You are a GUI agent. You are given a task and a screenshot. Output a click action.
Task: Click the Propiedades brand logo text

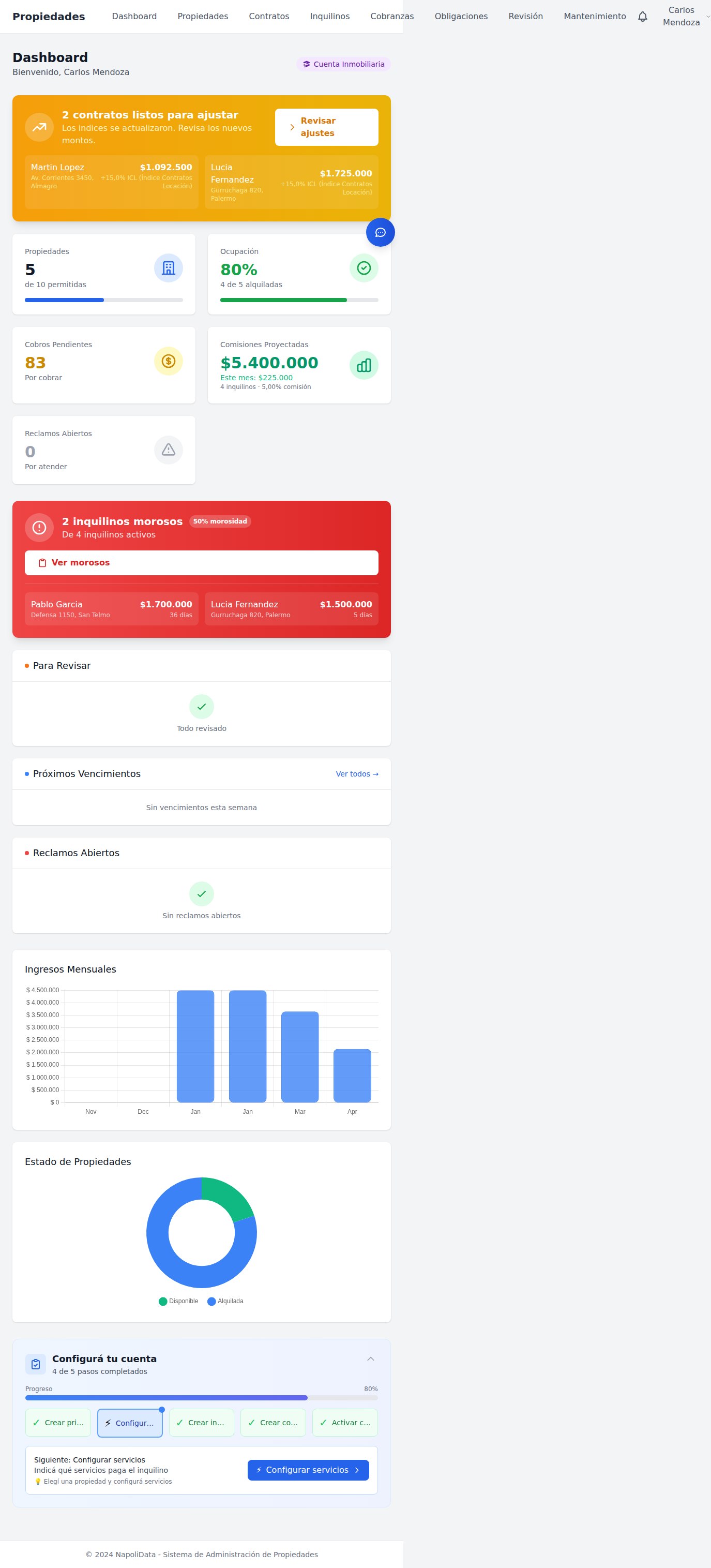click(49, 17)
